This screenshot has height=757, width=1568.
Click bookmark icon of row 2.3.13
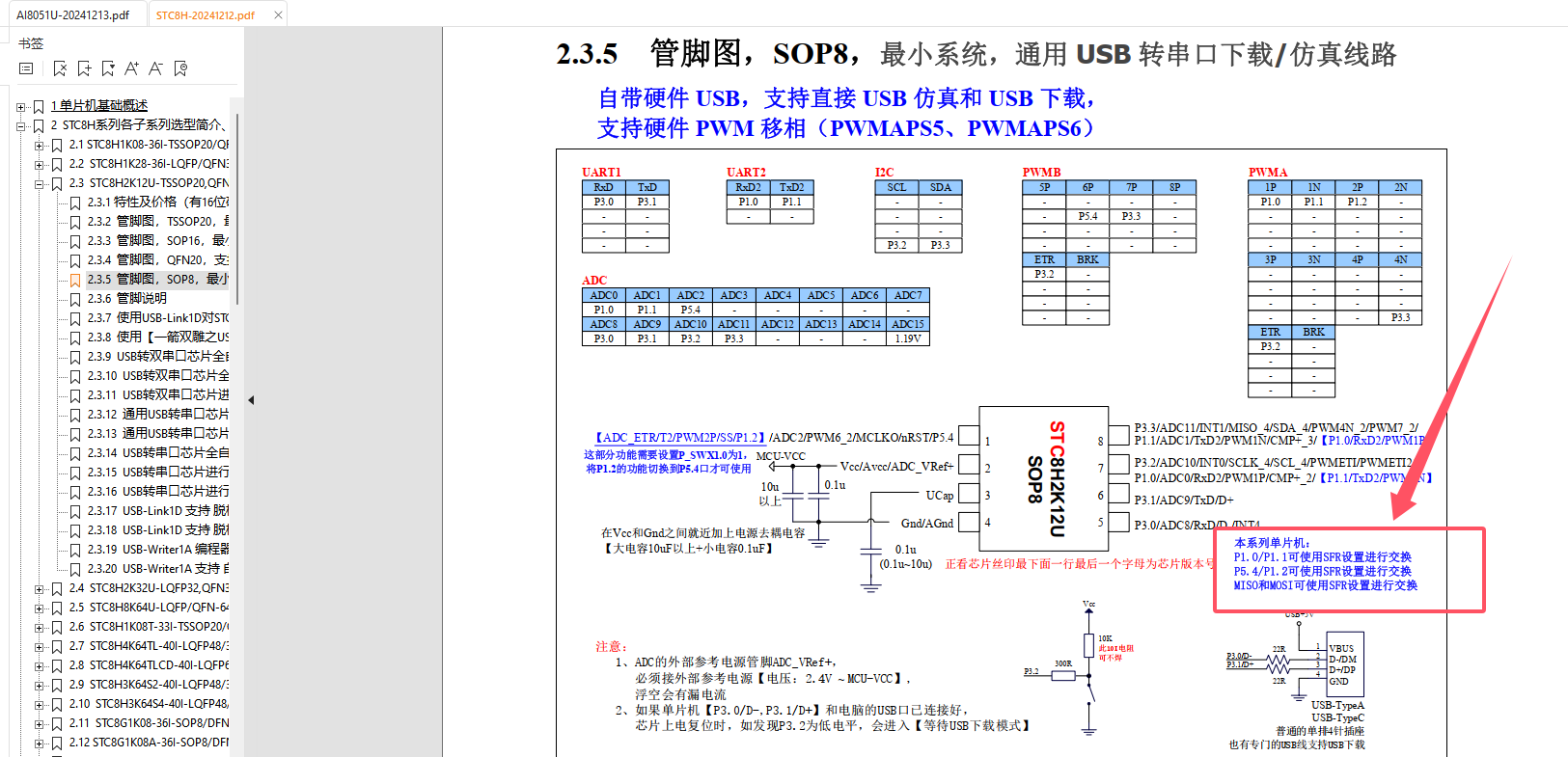pos(75,434)
